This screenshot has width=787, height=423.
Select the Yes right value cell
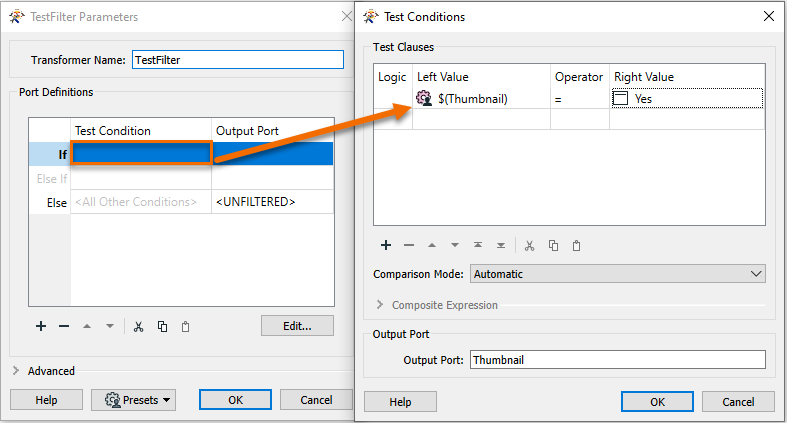click(687, 98)
